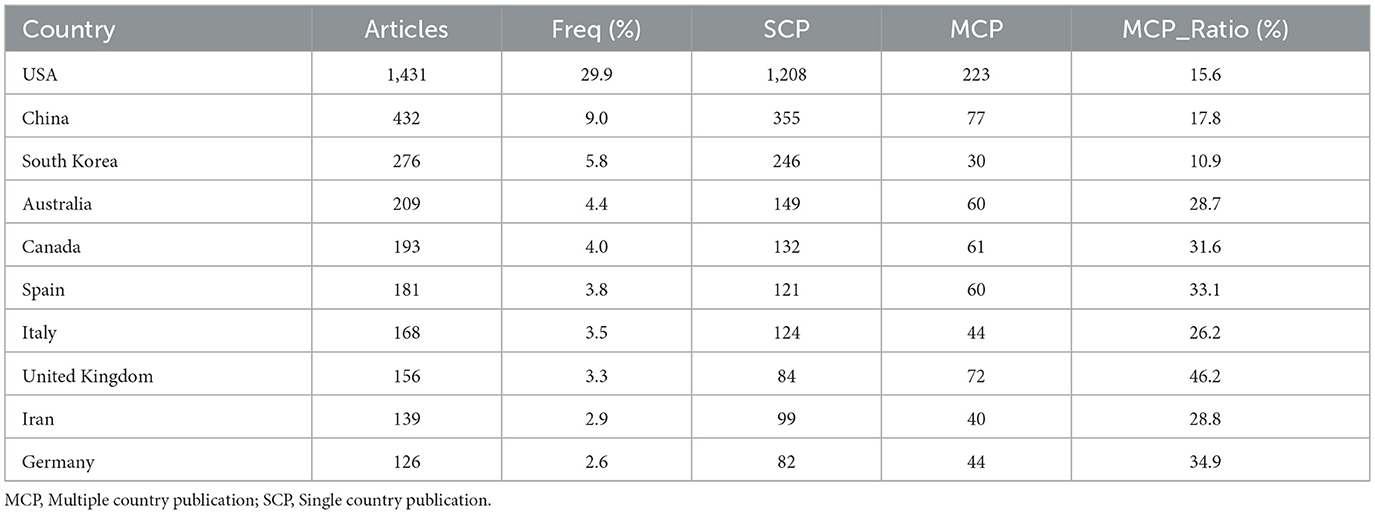Select the Spain row label

[x=44, y=290]
